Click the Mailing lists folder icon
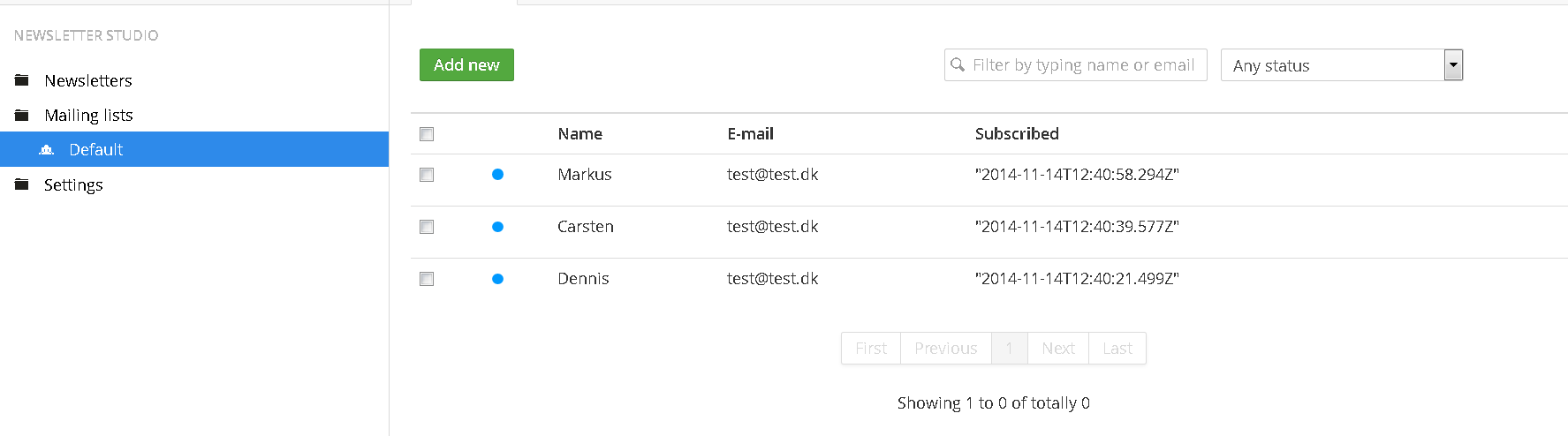The image size is (1568, 436). (x=22, y=115)
